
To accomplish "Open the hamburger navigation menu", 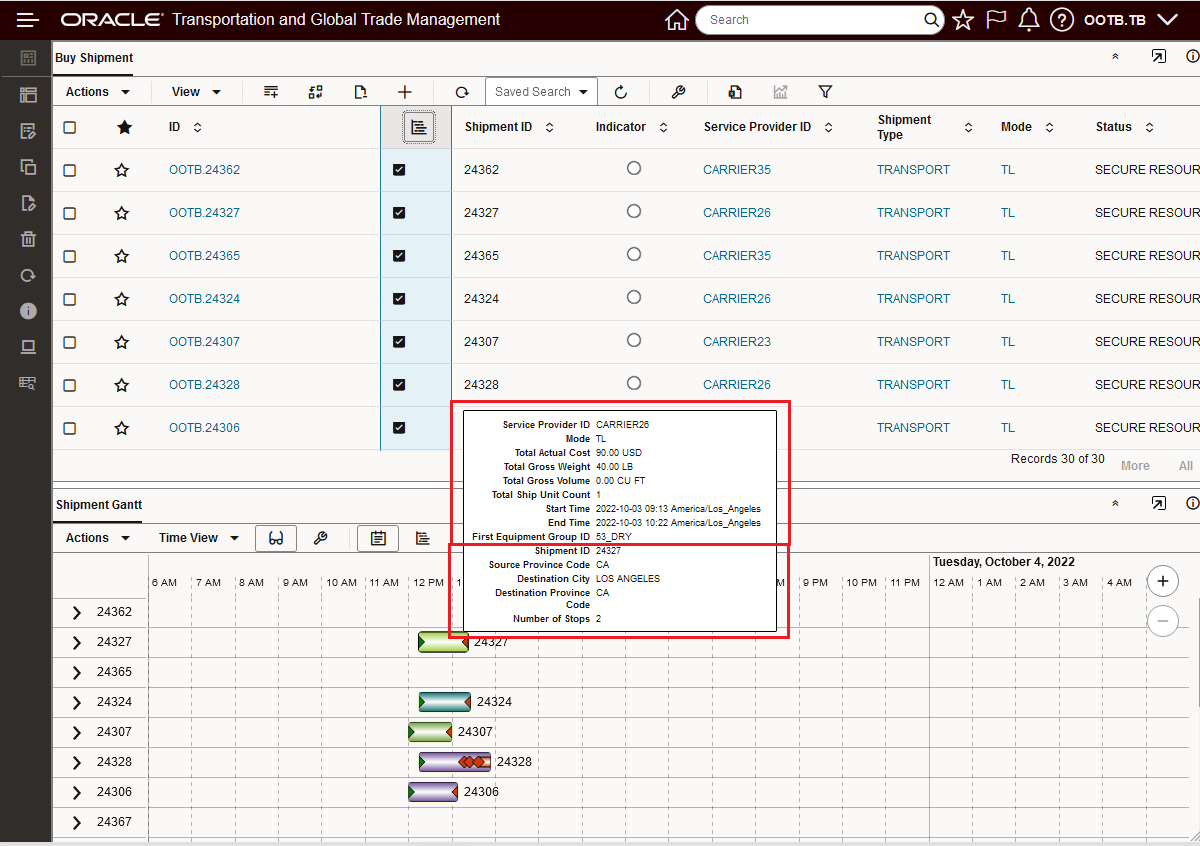I will point(28,20).
